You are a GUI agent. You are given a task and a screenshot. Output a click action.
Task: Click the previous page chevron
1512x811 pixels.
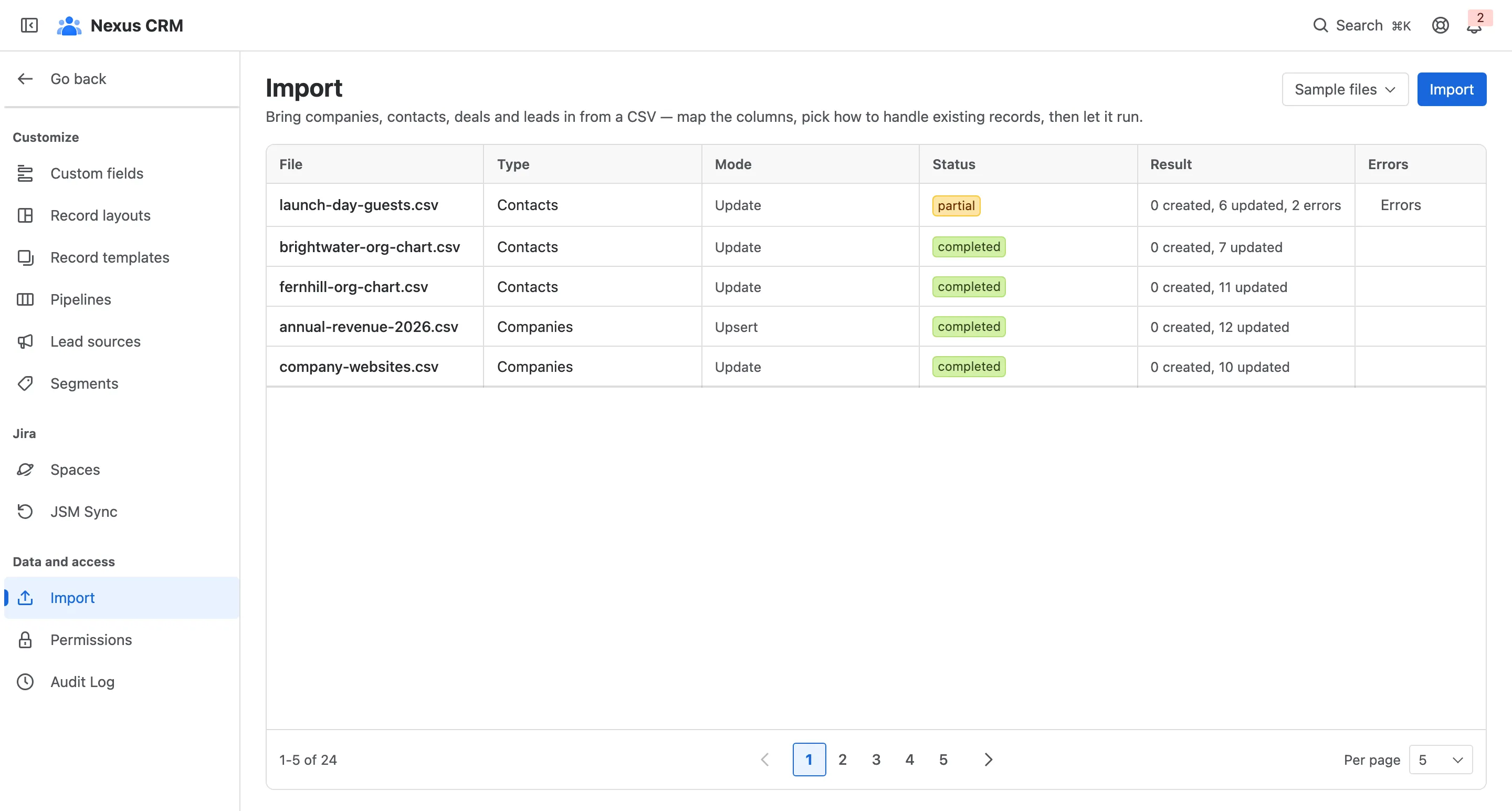click(765, 760)
